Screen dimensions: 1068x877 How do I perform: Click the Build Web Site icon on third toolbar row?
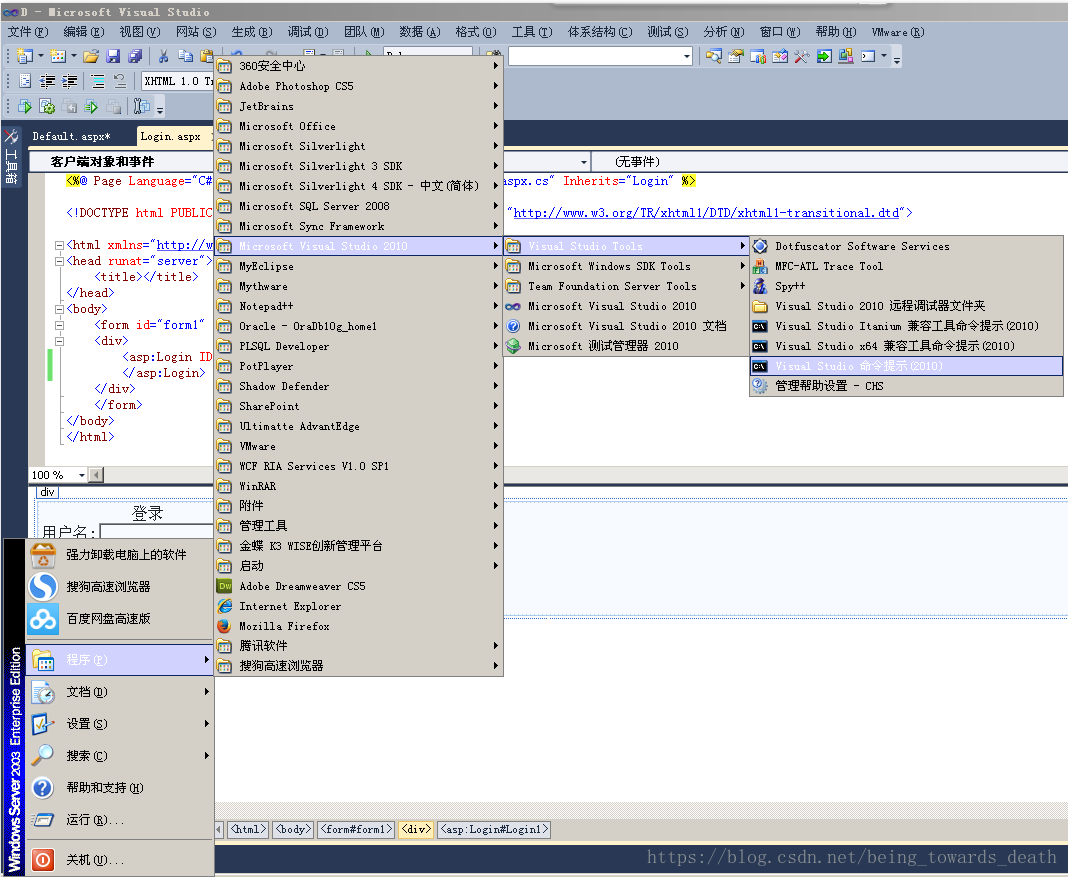[25, 107]
